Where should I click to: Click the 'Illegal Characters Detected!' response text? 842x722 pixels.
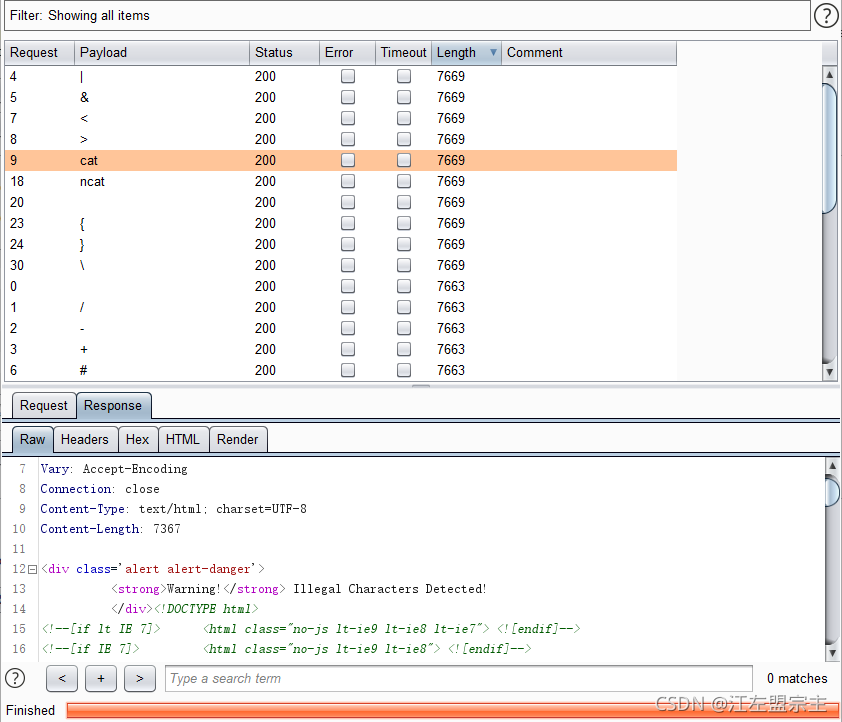[x=389, y=589]
